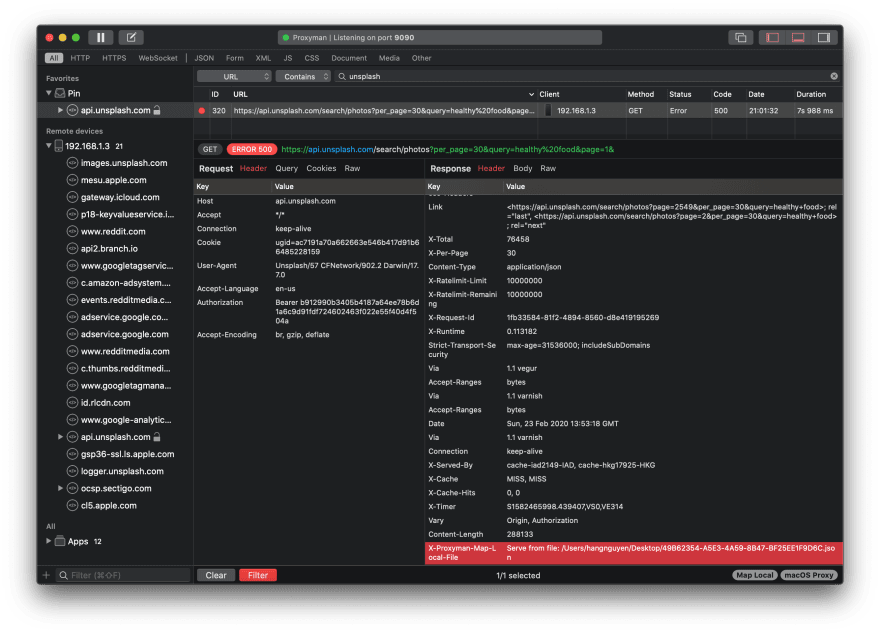The height and width of the screenshot is (633, 880).
Task: Click the duplicate window icon in toolbar
Action: point(741,38)
